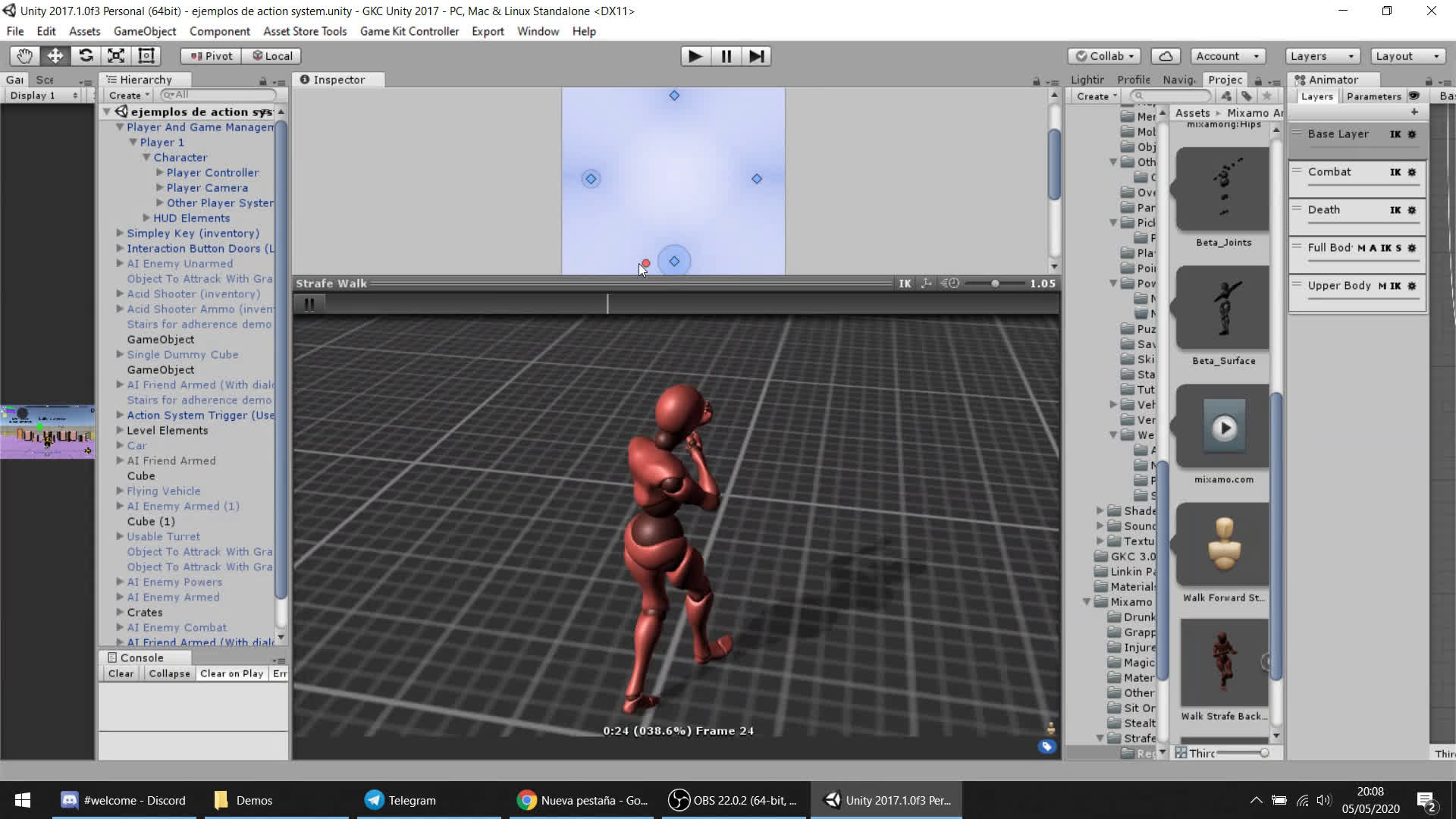1456x819 pixels.
Task: Open the Game Kit Controller menu
Action: (x=409, y=31)
